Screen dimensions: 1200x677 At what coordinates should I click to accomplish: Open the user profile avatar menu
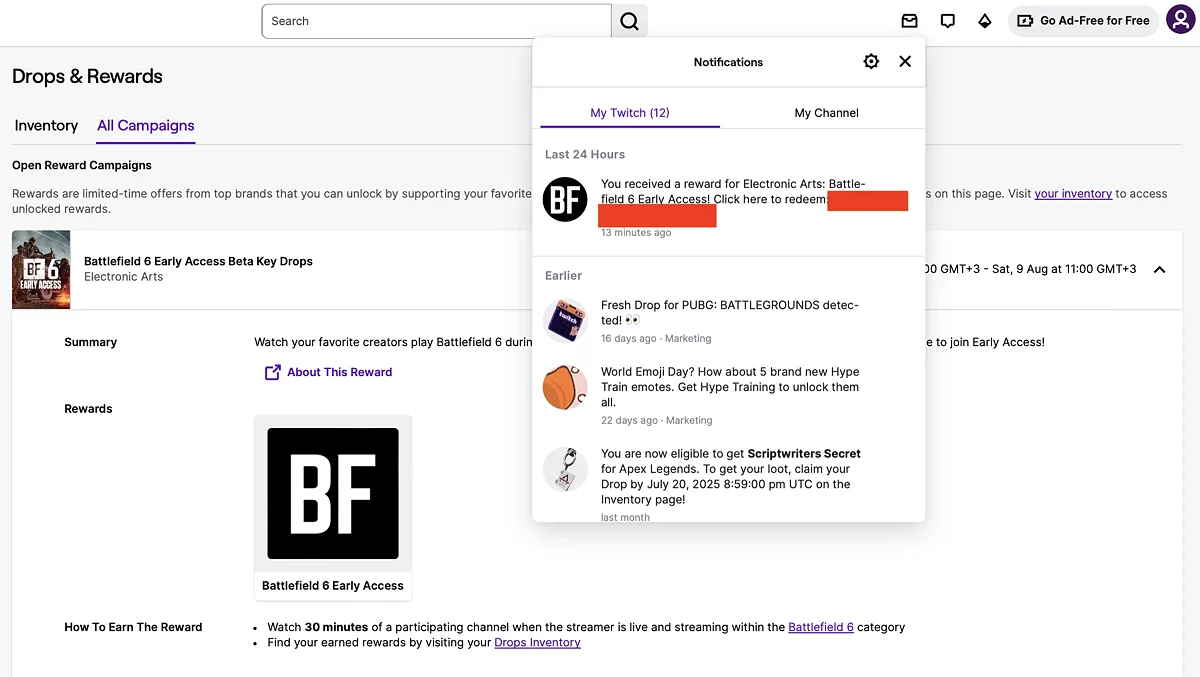point(1180,20)
